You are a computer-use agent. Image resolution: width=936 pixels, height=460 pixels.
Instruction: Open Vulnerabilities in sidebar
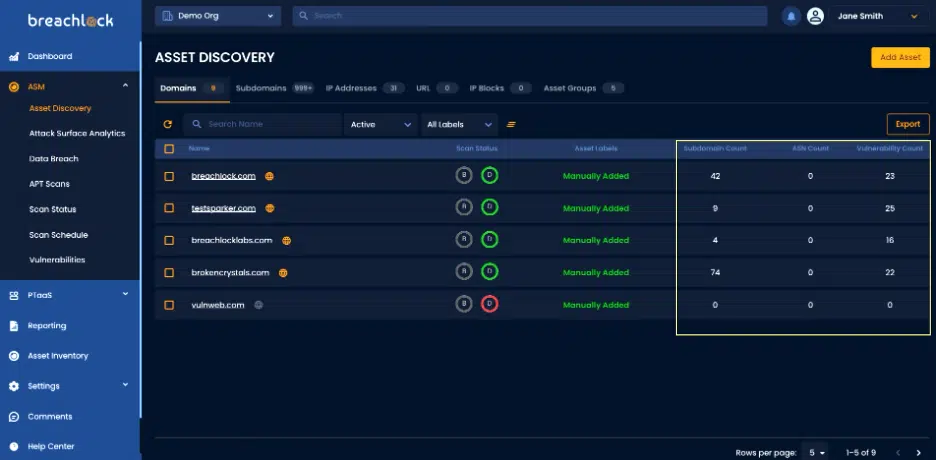point(57,260)
